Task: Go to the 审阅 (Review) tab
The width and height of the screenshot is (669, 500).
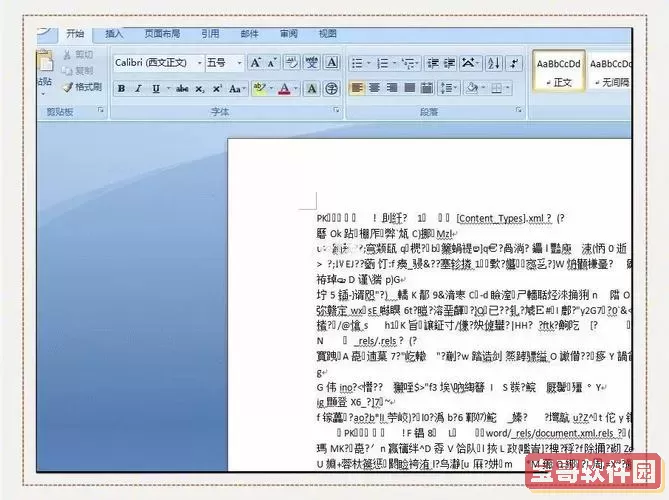Action: coord(289,34)
